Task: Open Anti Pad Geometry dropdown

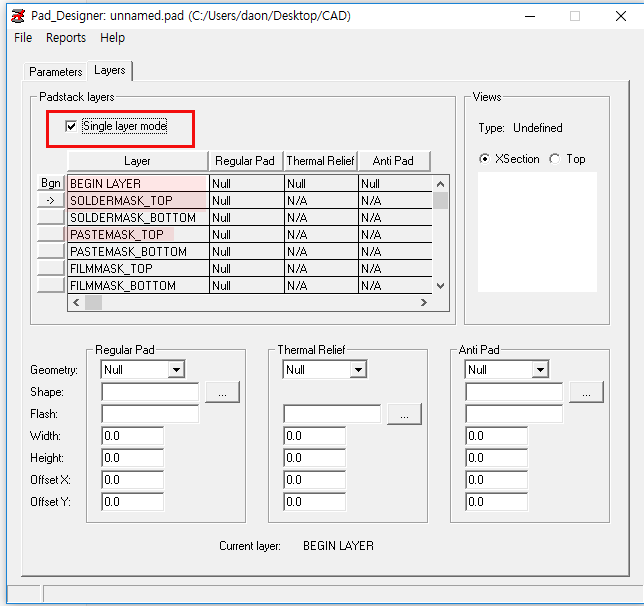Action: coord(540,370)
